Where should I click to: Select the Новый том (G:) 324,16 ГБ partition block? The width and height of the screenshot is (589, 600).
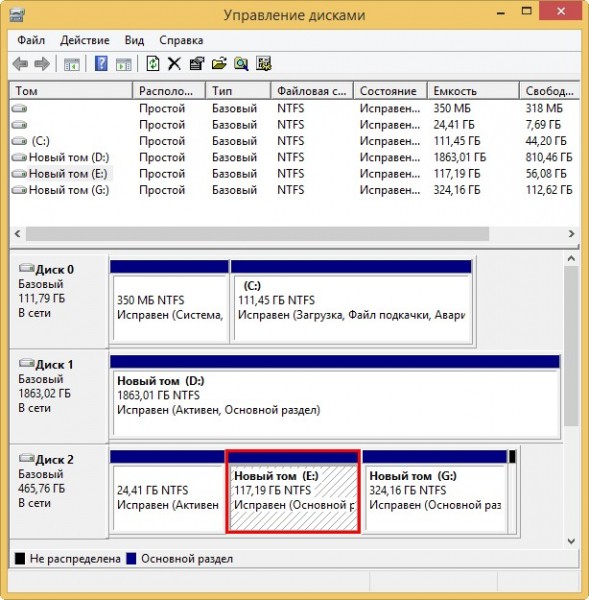pyautogui.click(x=434, y=492)
